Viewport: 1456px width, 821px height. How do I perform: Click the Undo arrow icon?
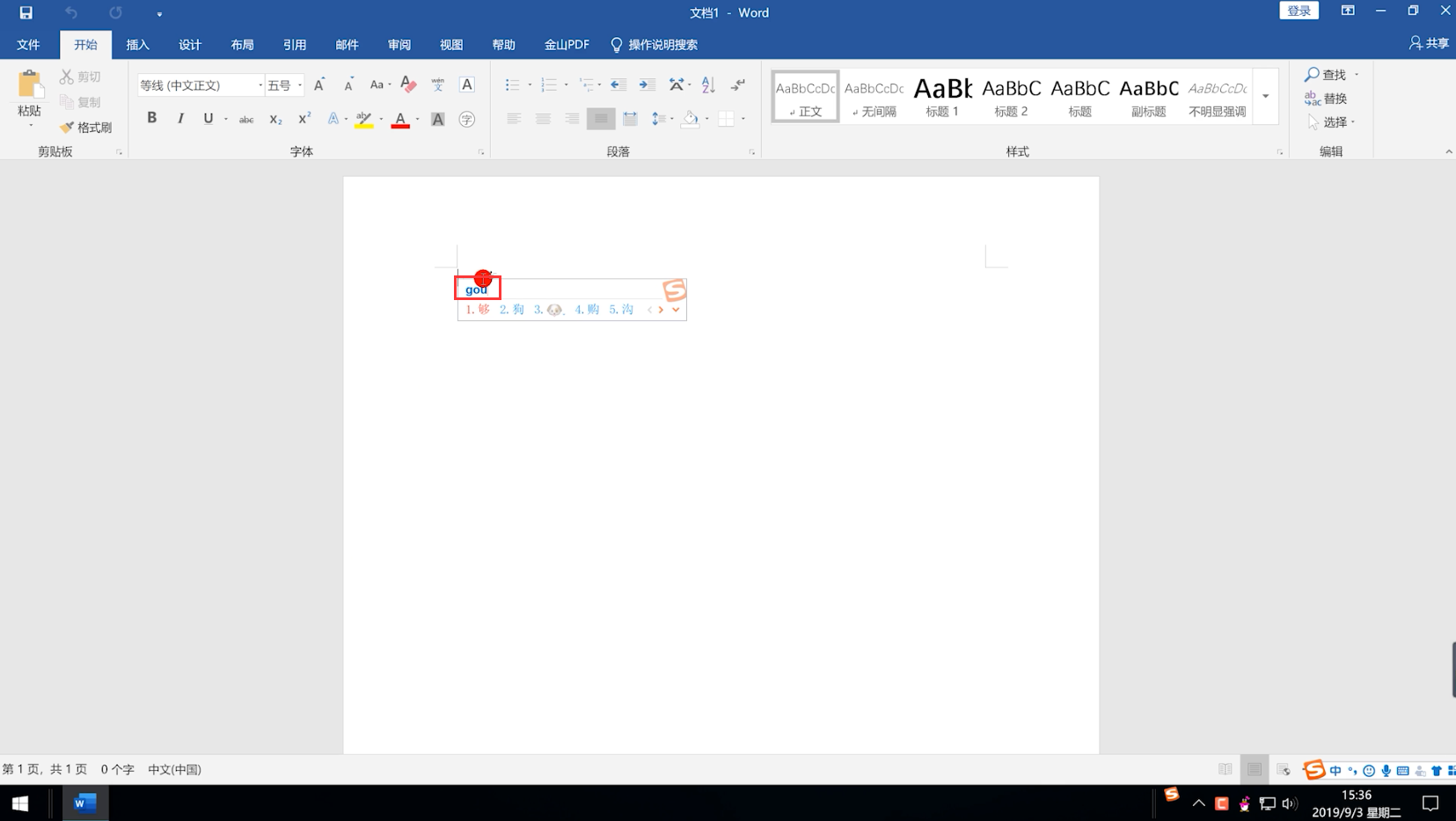(x=71, y=12)
